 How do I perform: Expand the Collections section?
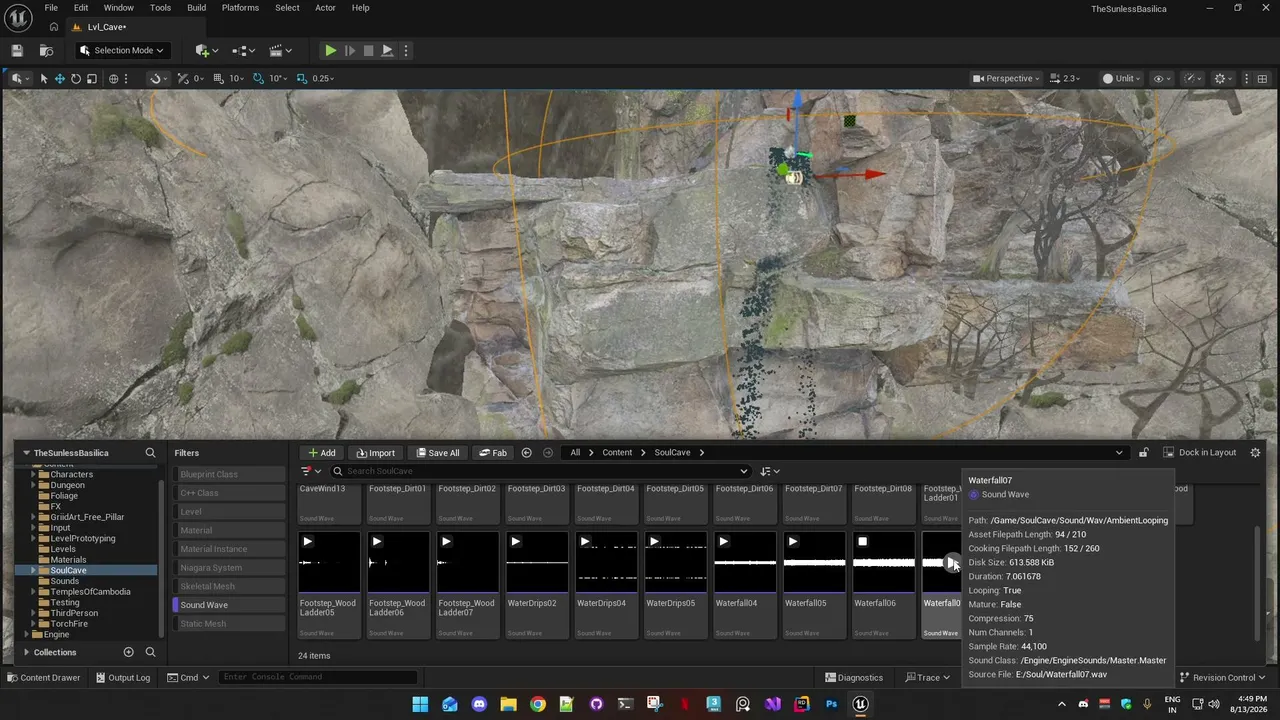pyautogui.click(x=26, y=652)
